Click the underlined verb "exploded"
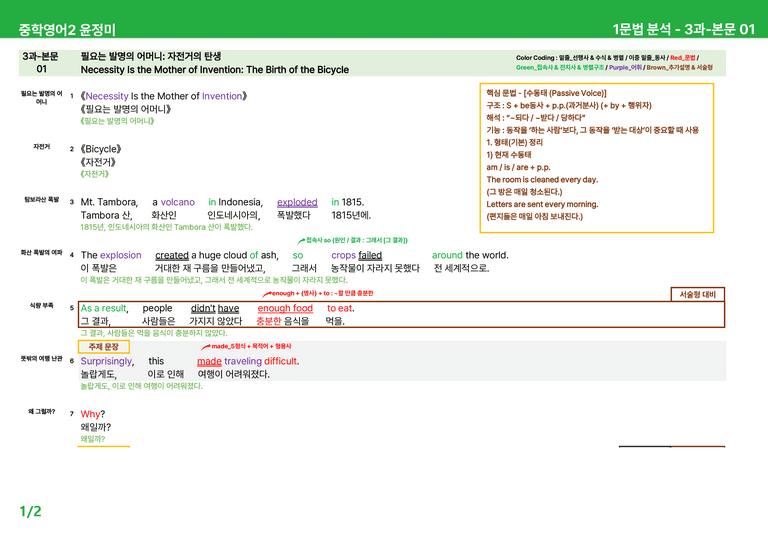This screenshot has width=768, height=543. [x=297, y=202]
